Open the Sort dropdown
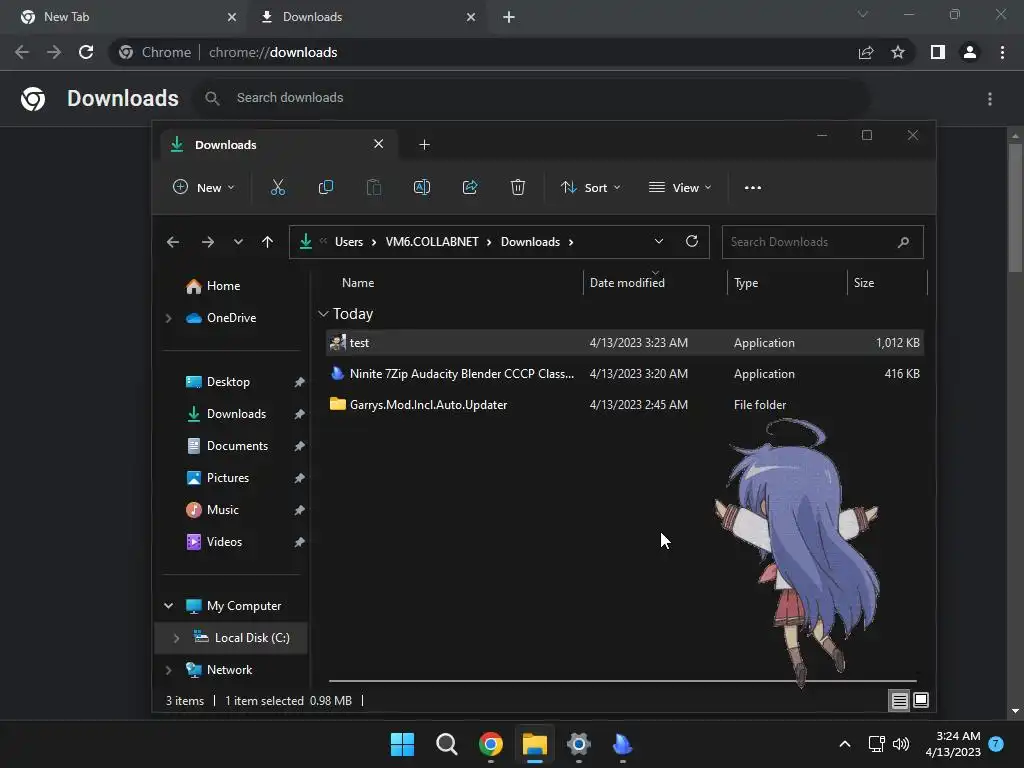Image resolution: width=1024 pixels, height=768 pixels. [590, 187]
